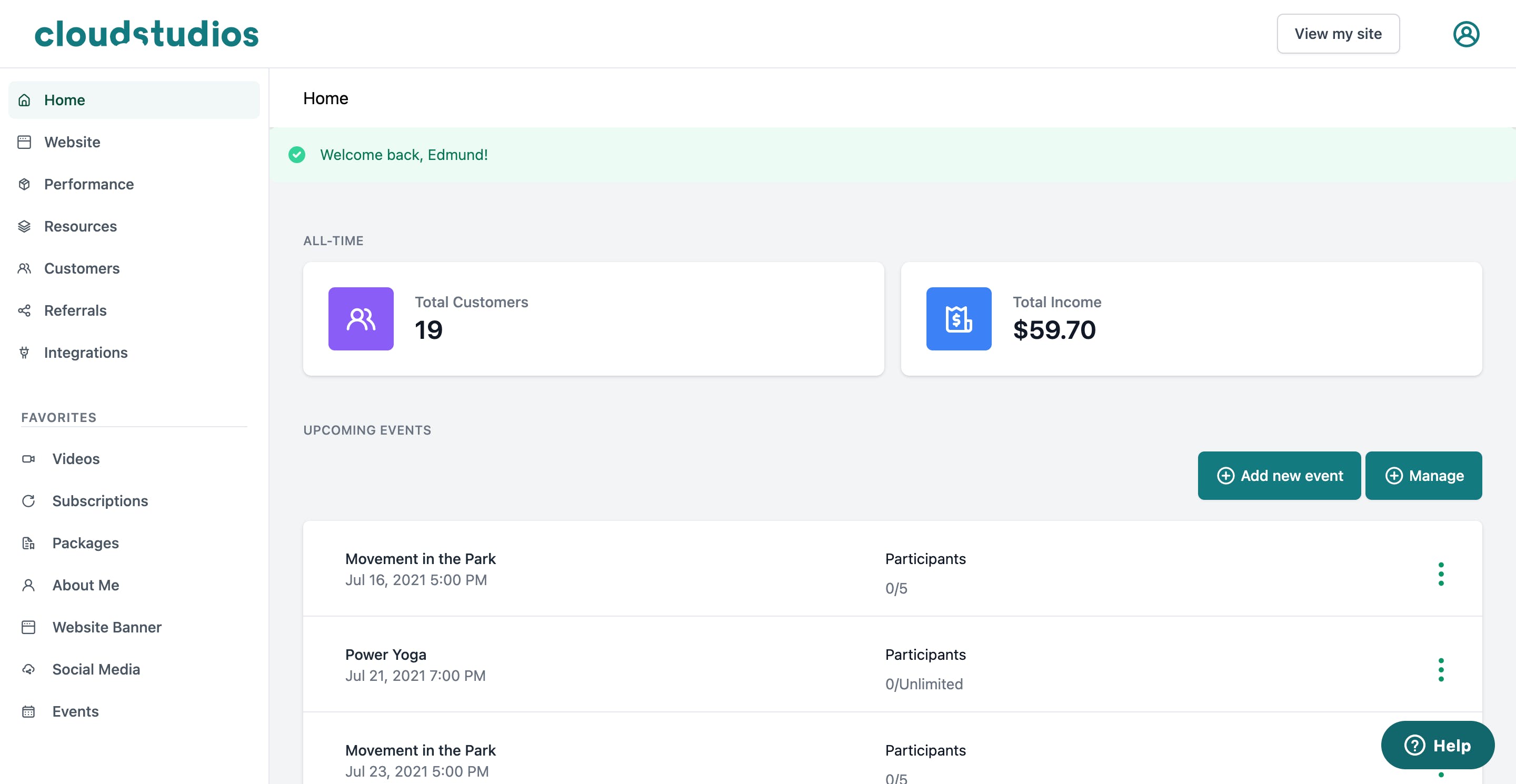
Task: Open options menu for Jul 16 event
Action: coord(1441,574)
